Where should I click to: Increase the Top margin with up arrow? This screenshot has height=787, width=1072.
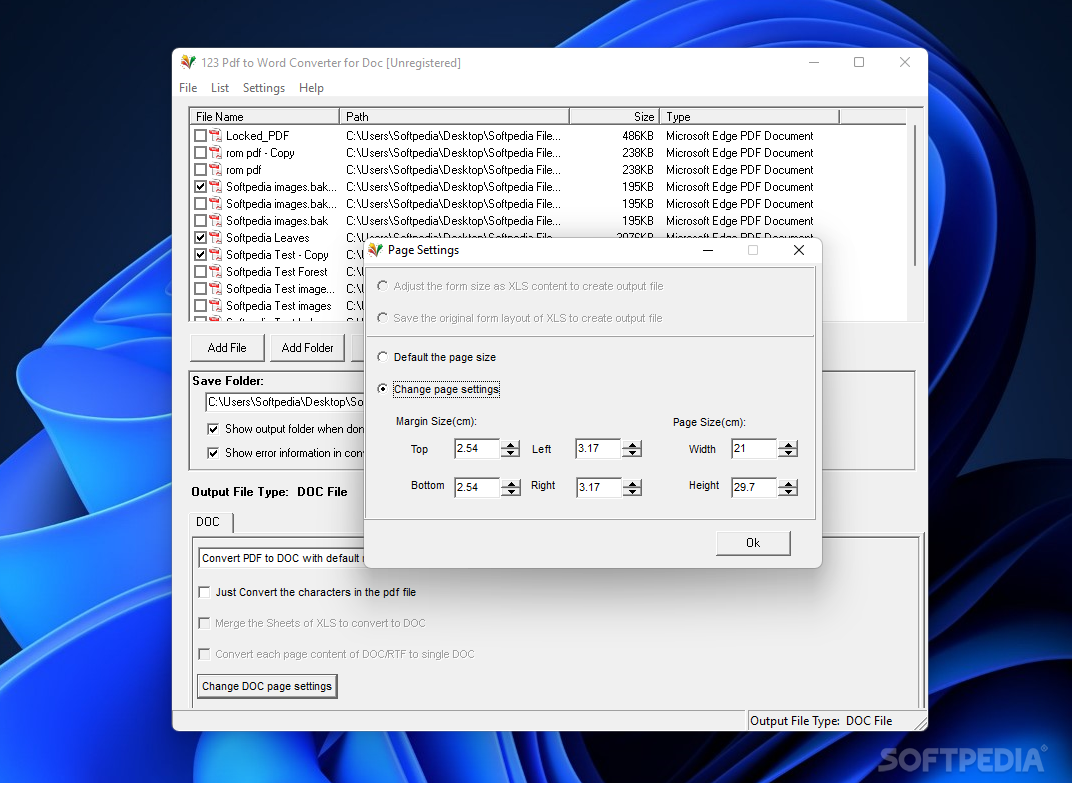511,444
